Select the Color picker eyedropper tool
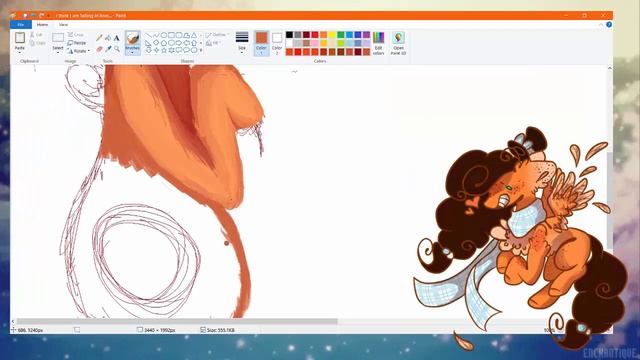The image size is (640, 360). pyautogui.click(x=108, y=49)
